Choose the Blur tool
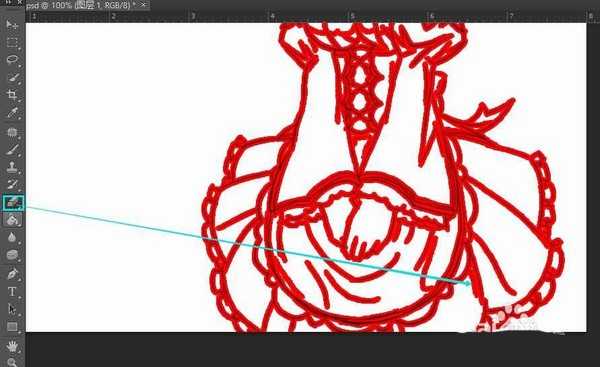 (12, 237)
